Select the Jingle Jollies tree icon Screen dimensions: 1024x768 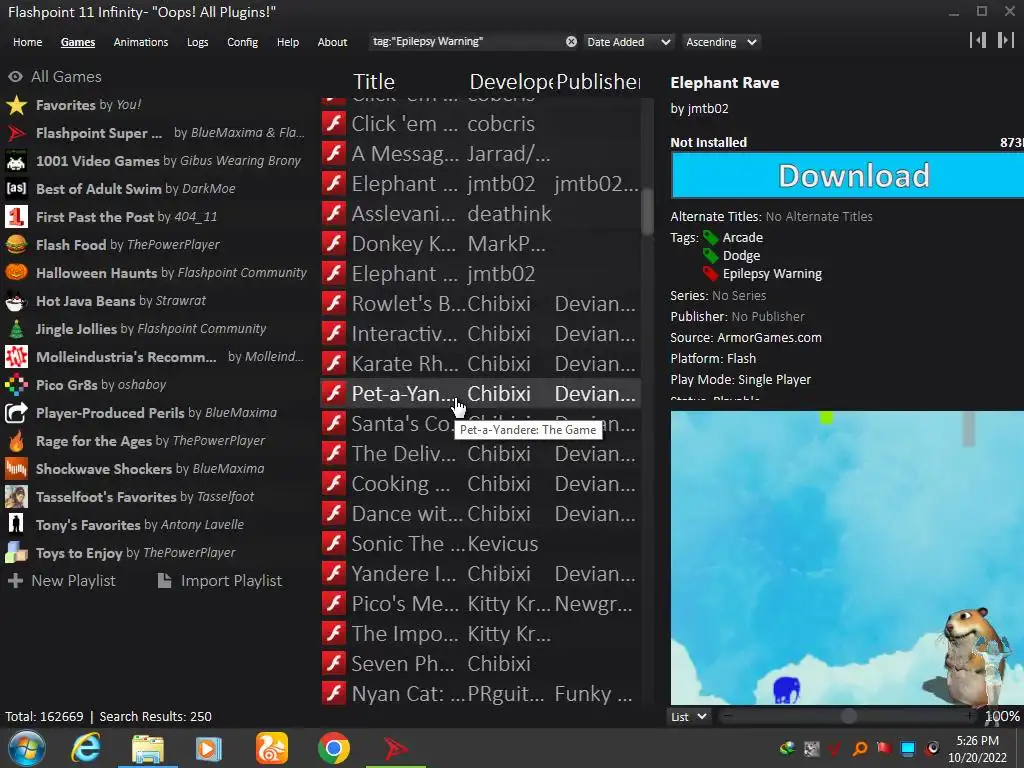16,329
